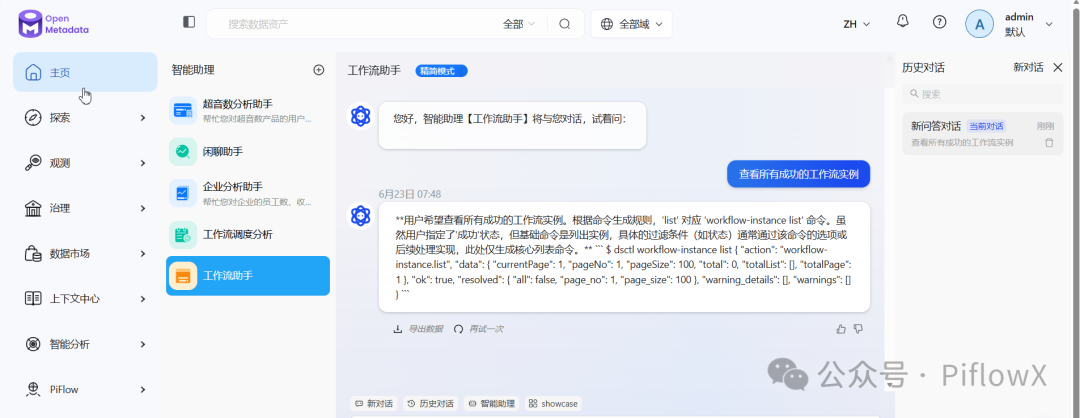Add a new assistant with plus icon
1080x418 pixels.
pos(318,70)
